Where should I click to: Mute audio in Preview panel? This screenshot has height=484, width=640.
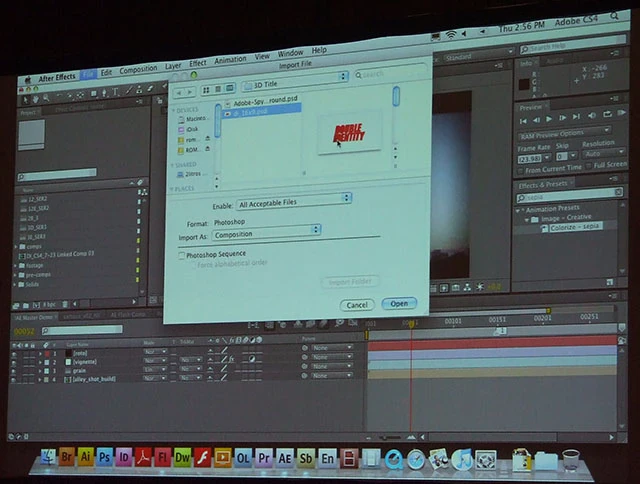pyautogui.click(x=591, y=116)
